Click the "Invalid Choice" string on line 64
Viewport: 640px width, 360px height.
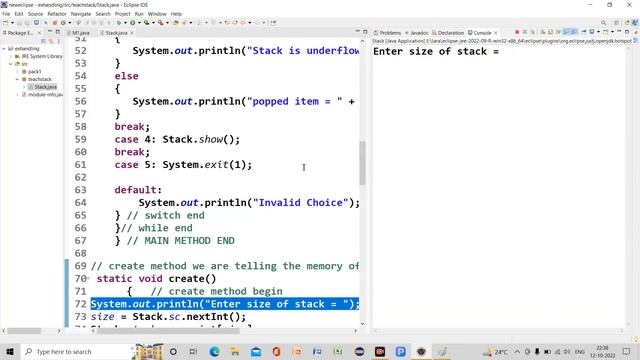point(300,202)
